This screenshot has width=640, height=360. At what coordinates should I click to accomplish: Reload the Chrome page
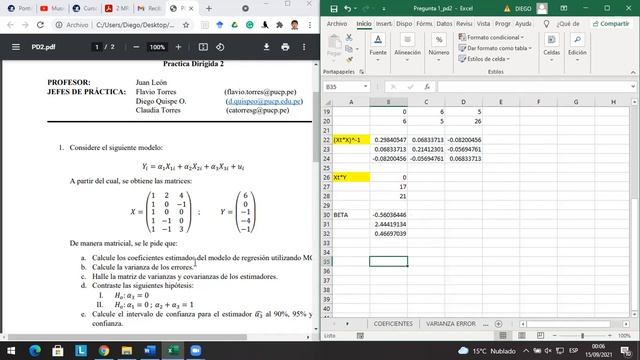click(40, 25)
